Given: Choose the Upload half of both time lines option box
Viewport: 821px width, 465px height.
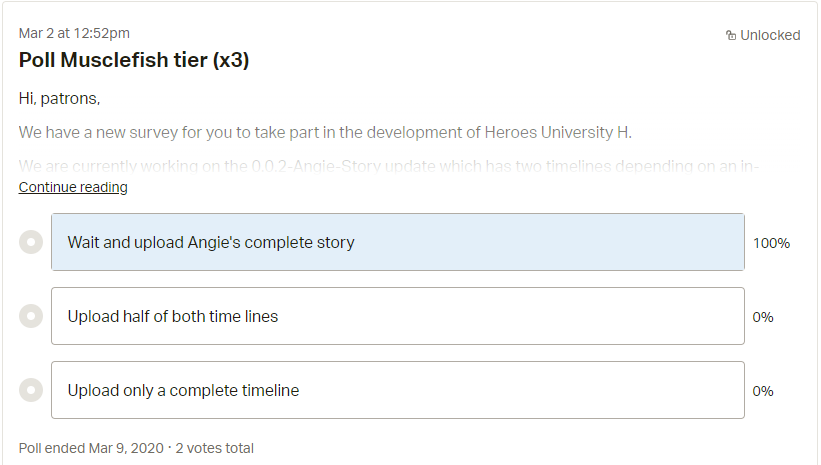Looking at the screenshot, I should 398,316.
